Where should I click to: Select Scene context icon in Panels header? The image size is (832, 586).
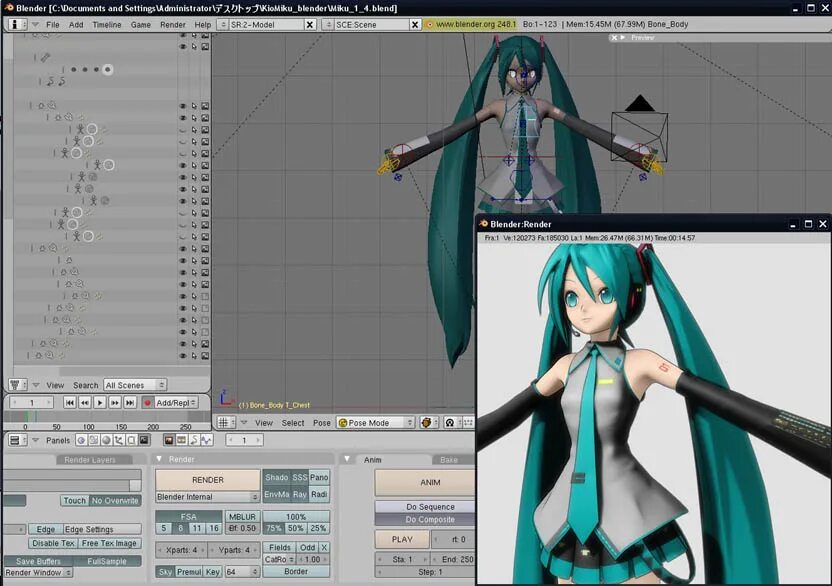[144, 440]
